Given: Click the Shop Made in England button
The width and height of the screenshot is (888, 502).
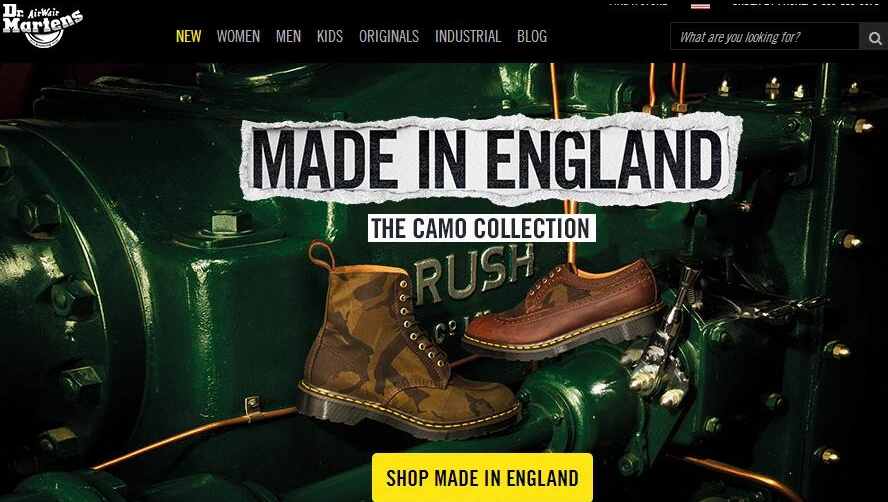Looking at the screenshot, I should pyautogui.click(x=483, y=477).
